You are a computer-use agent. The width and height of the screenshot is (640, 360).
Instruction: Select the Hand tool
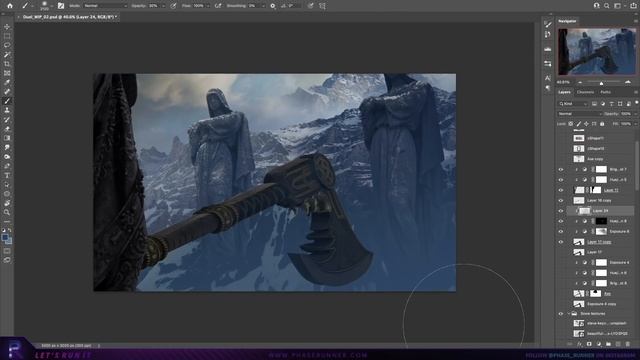[x=7, y=203]
